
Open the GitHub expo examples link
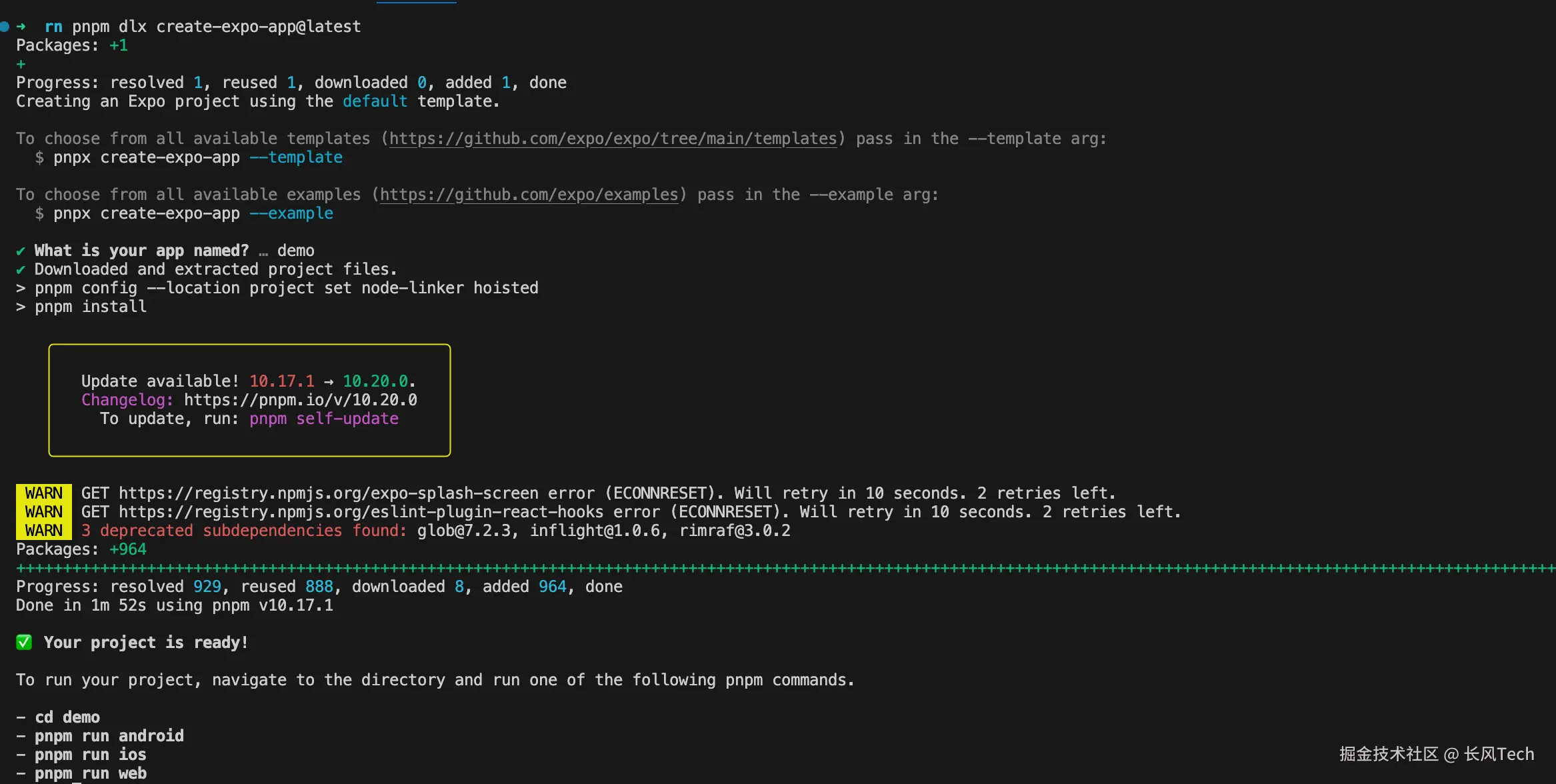pos(529,195)
